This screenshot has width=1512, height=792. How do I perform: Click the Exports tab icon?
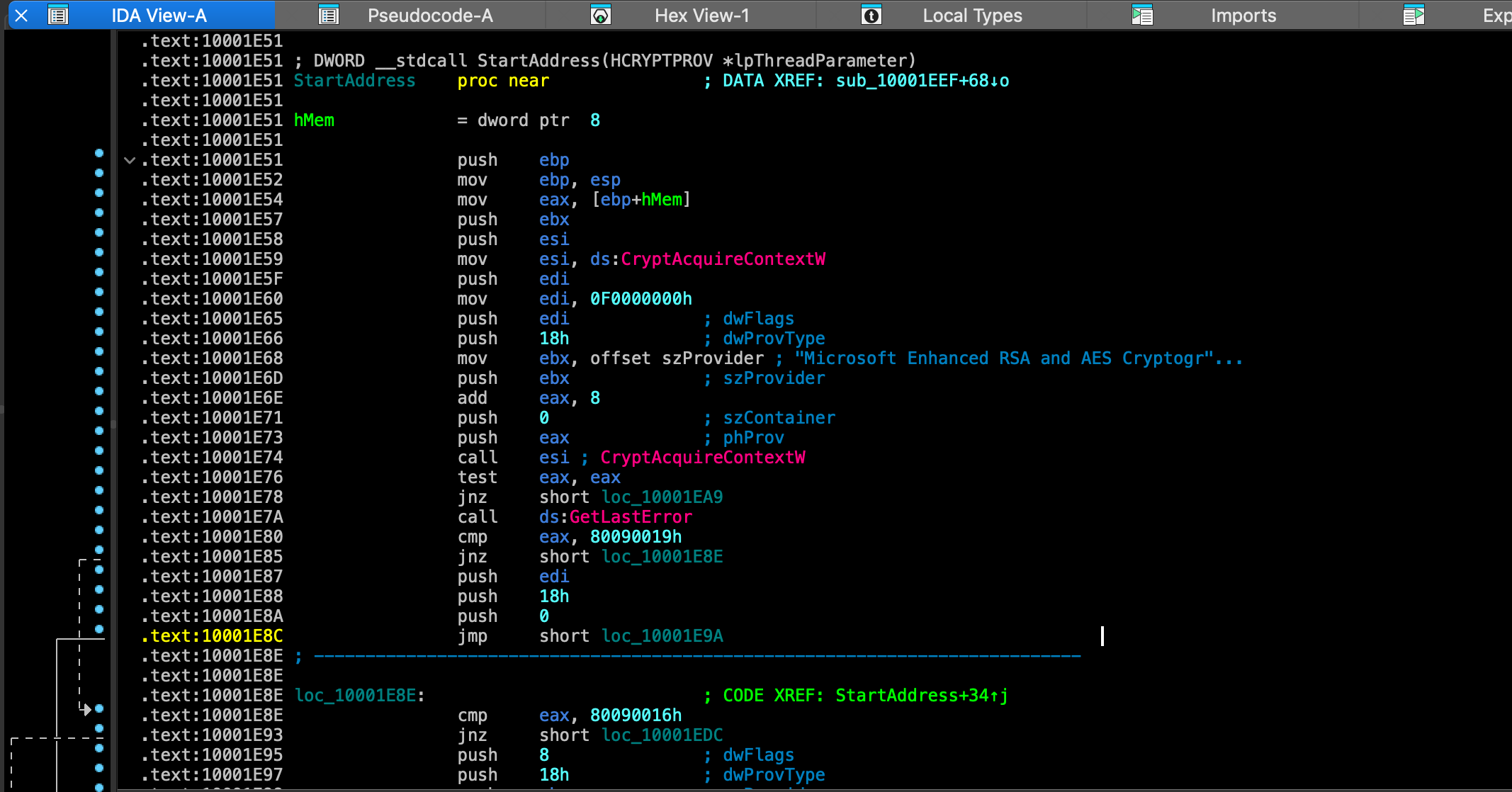1414,15
